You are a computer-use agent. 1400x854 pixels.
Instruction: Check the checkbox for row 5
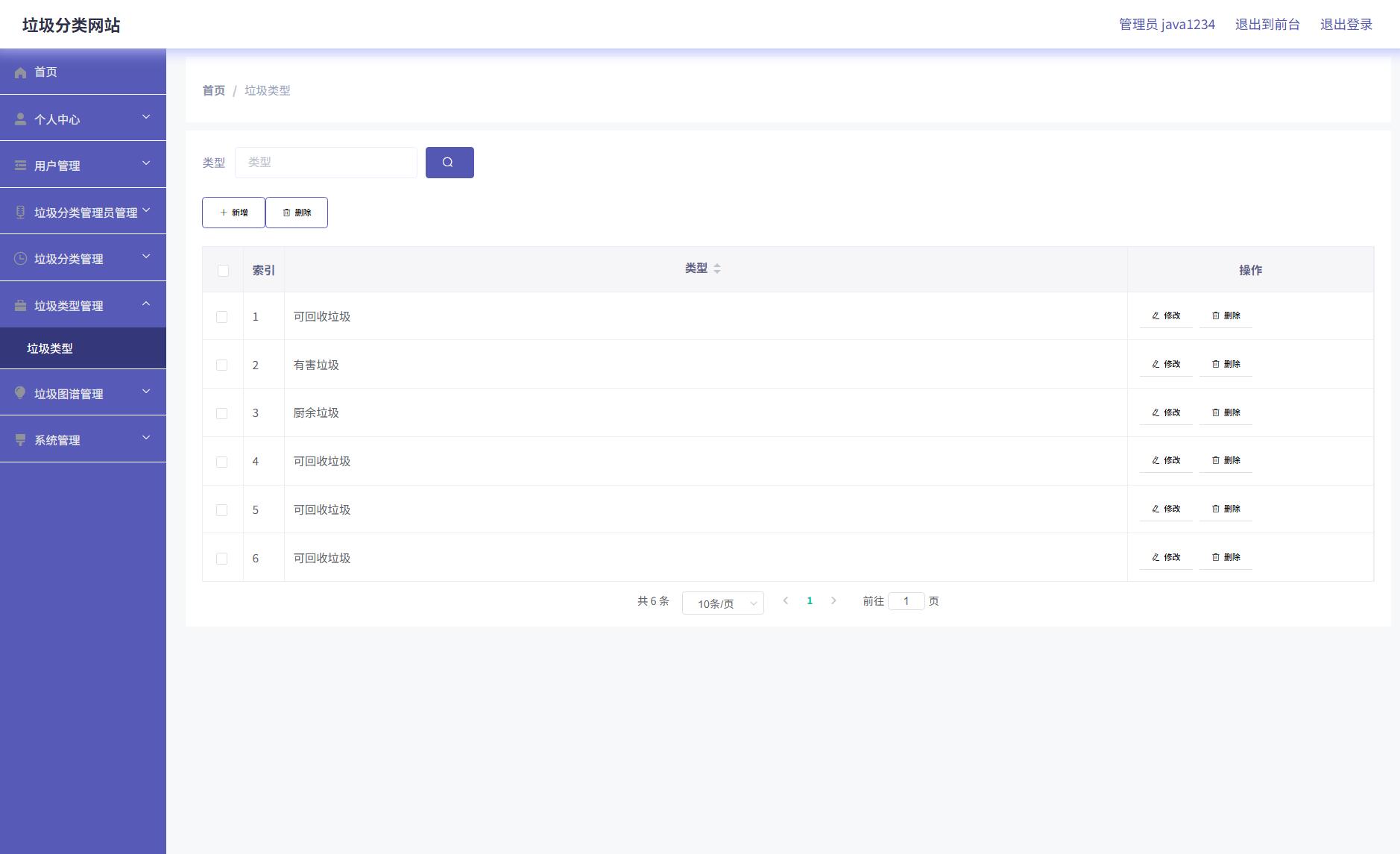tap(221, 510)
